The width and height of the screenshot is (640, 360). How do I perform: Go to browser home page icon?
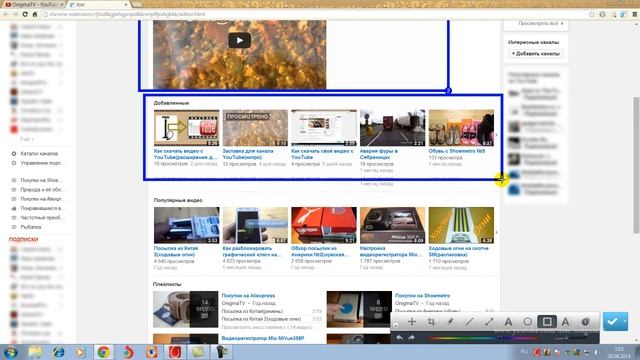[x=35, y=14]
